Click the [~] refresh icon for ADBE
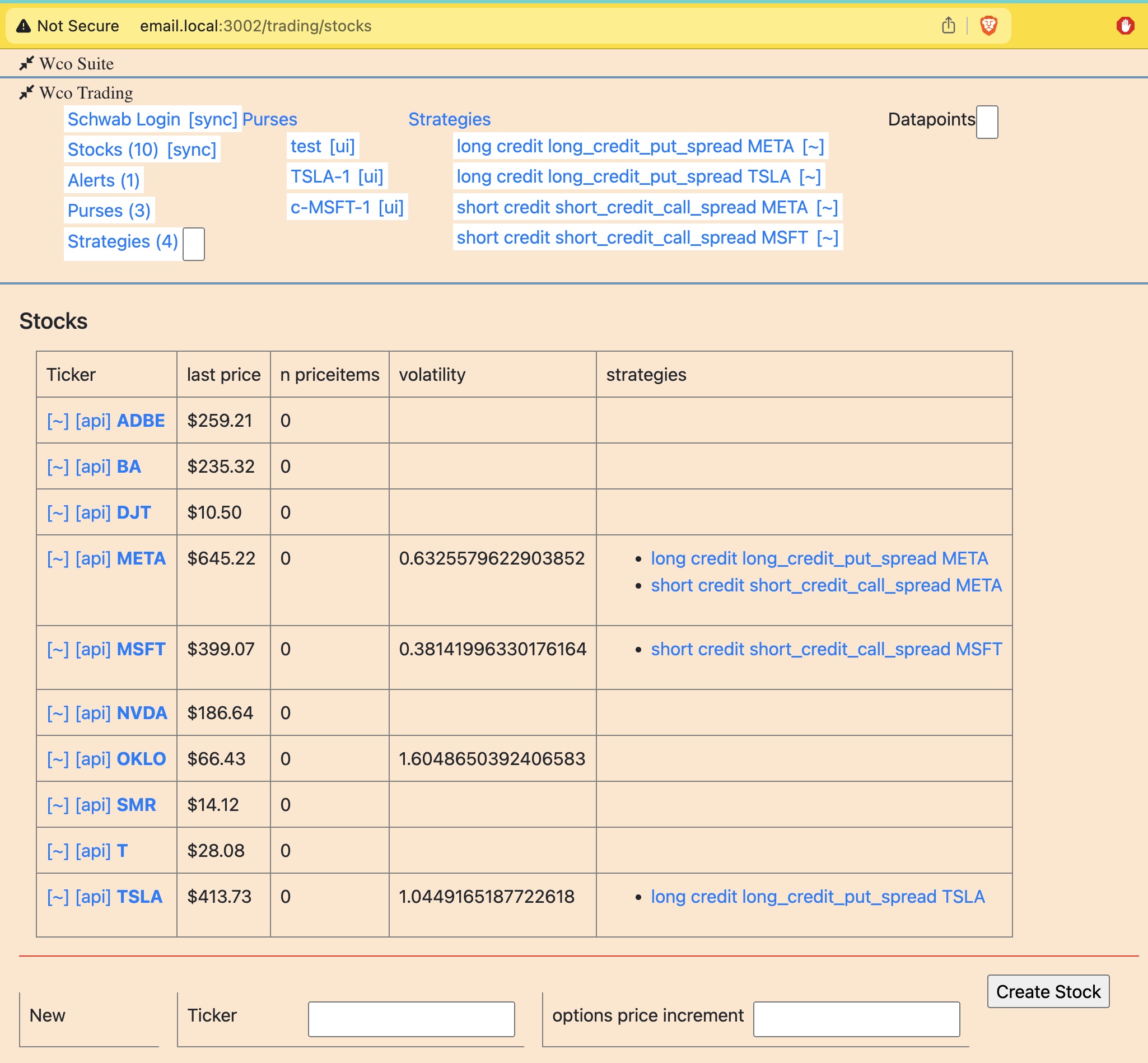 click(x=58, y=421)
